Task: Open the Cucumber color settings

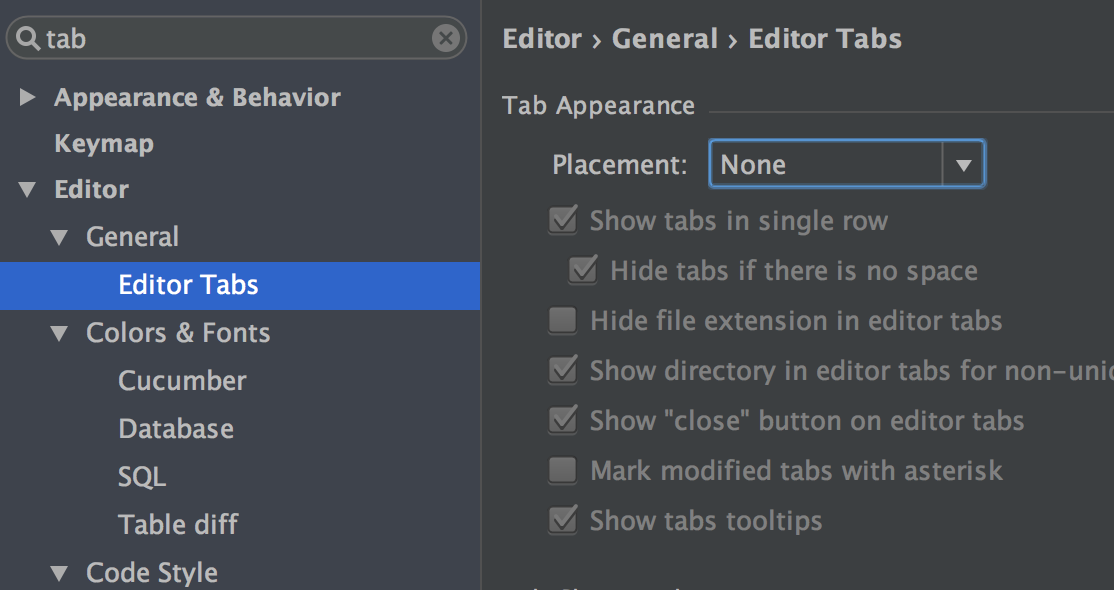Action: point(182,381)
